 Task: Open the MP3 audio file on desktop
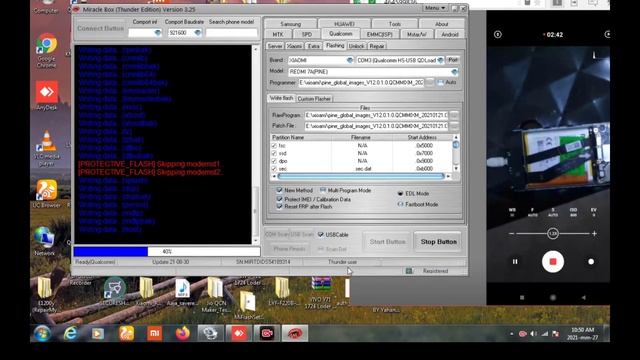[x=182, y=292]
